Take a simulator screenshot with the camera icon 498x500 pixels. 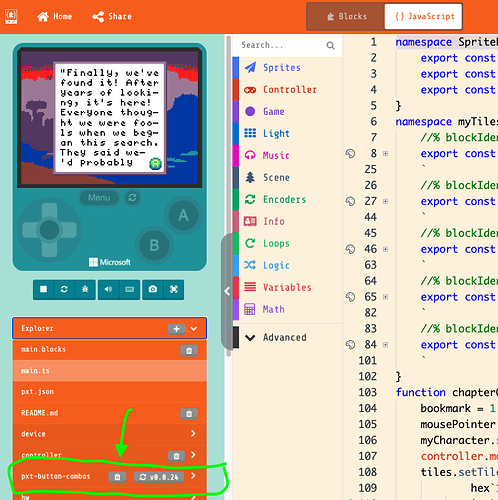pos(153,289)
